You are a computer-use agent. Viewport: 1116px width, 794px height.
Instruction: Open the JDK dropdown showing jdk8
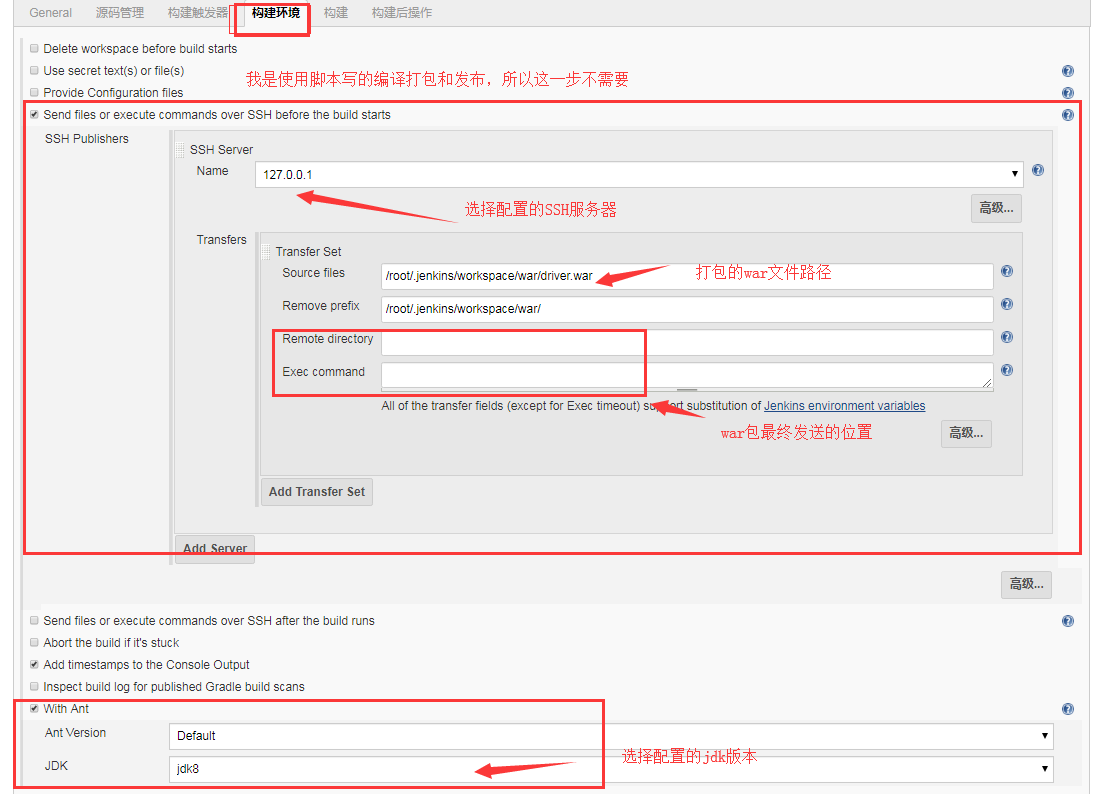point(611,769)
